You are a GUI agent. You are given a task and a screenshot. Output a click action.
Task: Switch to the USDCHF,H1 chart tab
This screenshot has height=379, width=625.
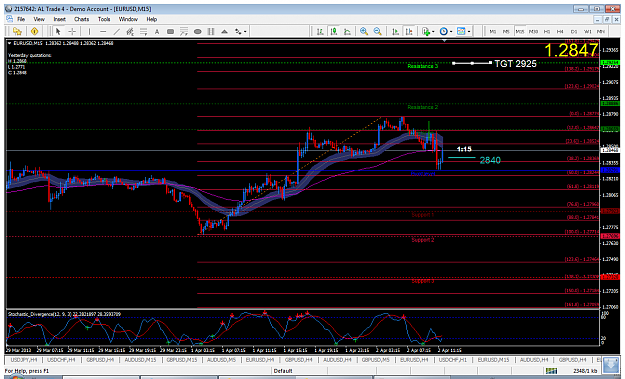point(452,360)
